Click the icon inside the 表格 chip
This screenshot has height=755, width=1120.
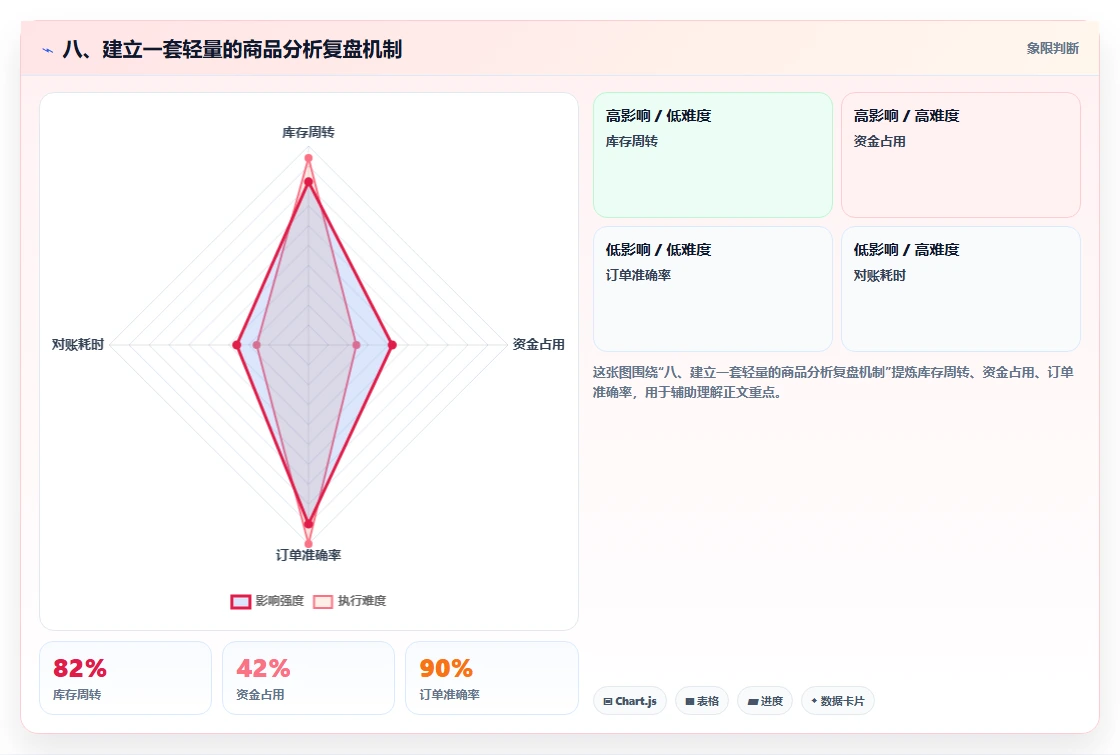[690, 701]
